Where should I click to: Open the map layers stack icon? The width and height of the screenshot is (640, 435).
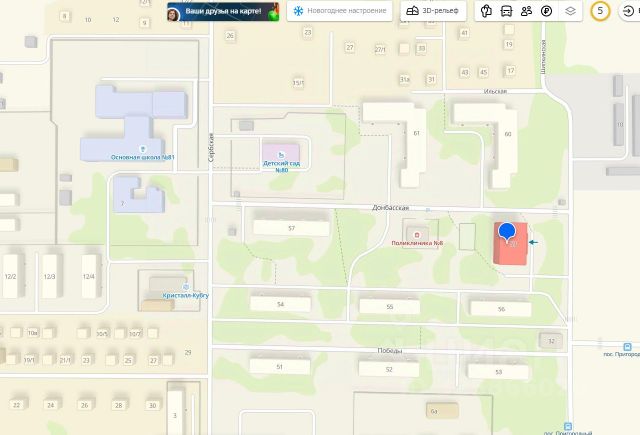570,11
